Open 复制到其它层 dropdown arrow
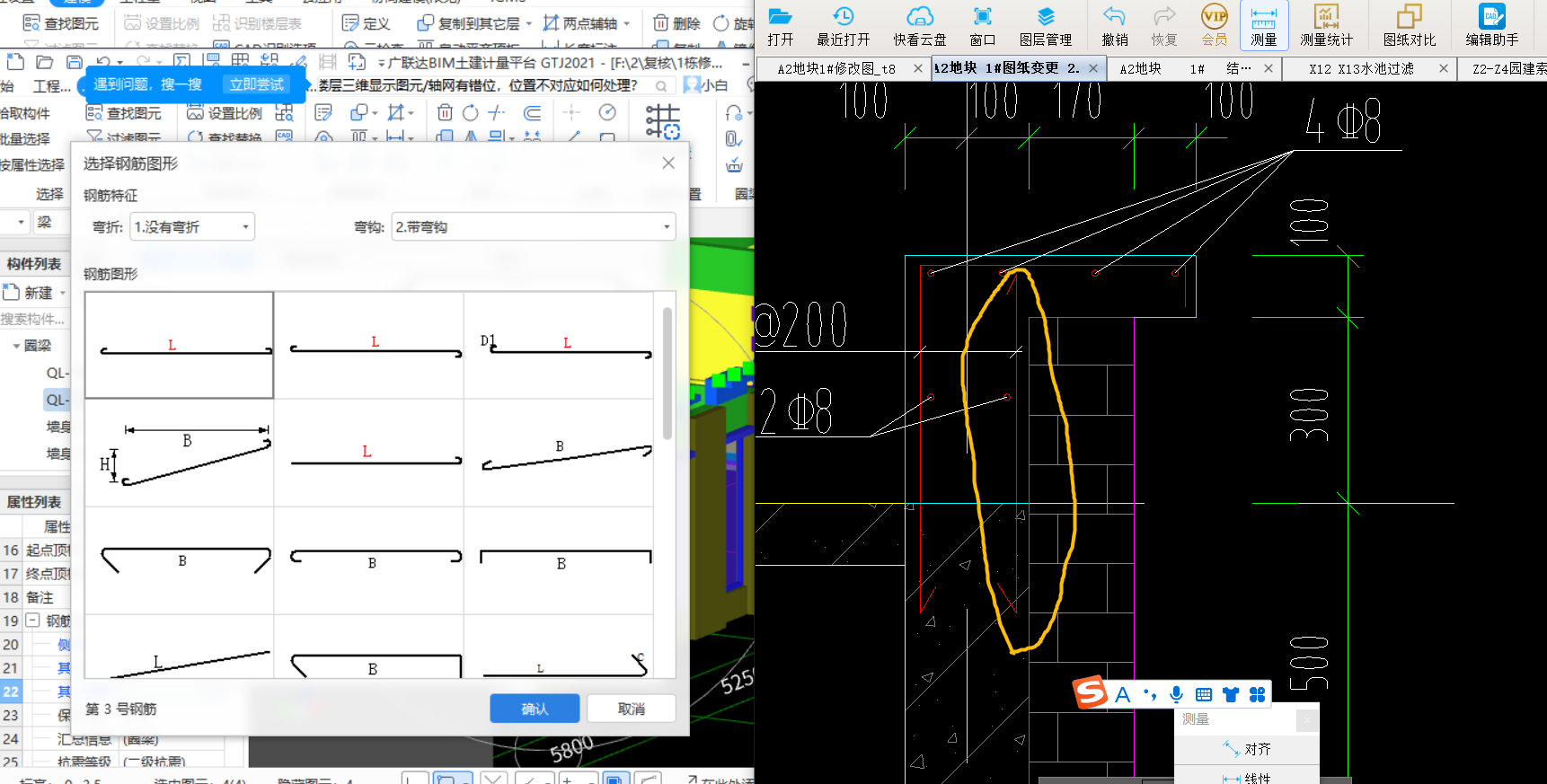 click(x=528, y=23)
